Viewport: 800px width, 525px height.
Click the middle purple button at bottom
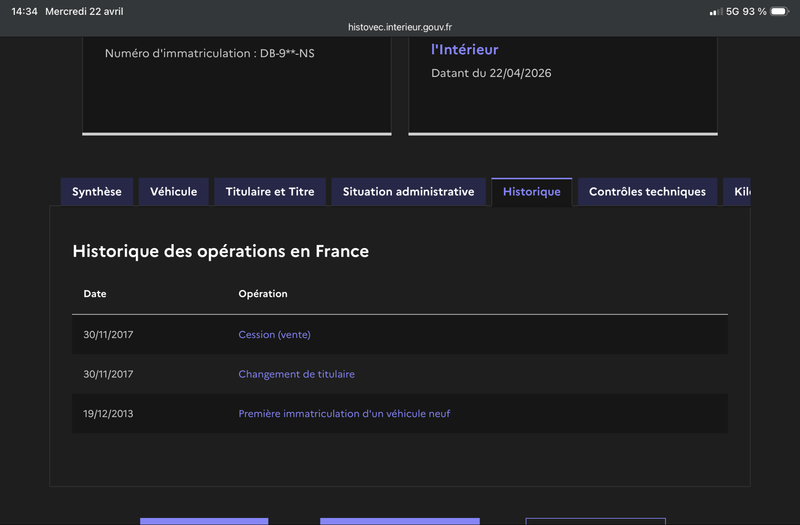[x=400, y=521]
